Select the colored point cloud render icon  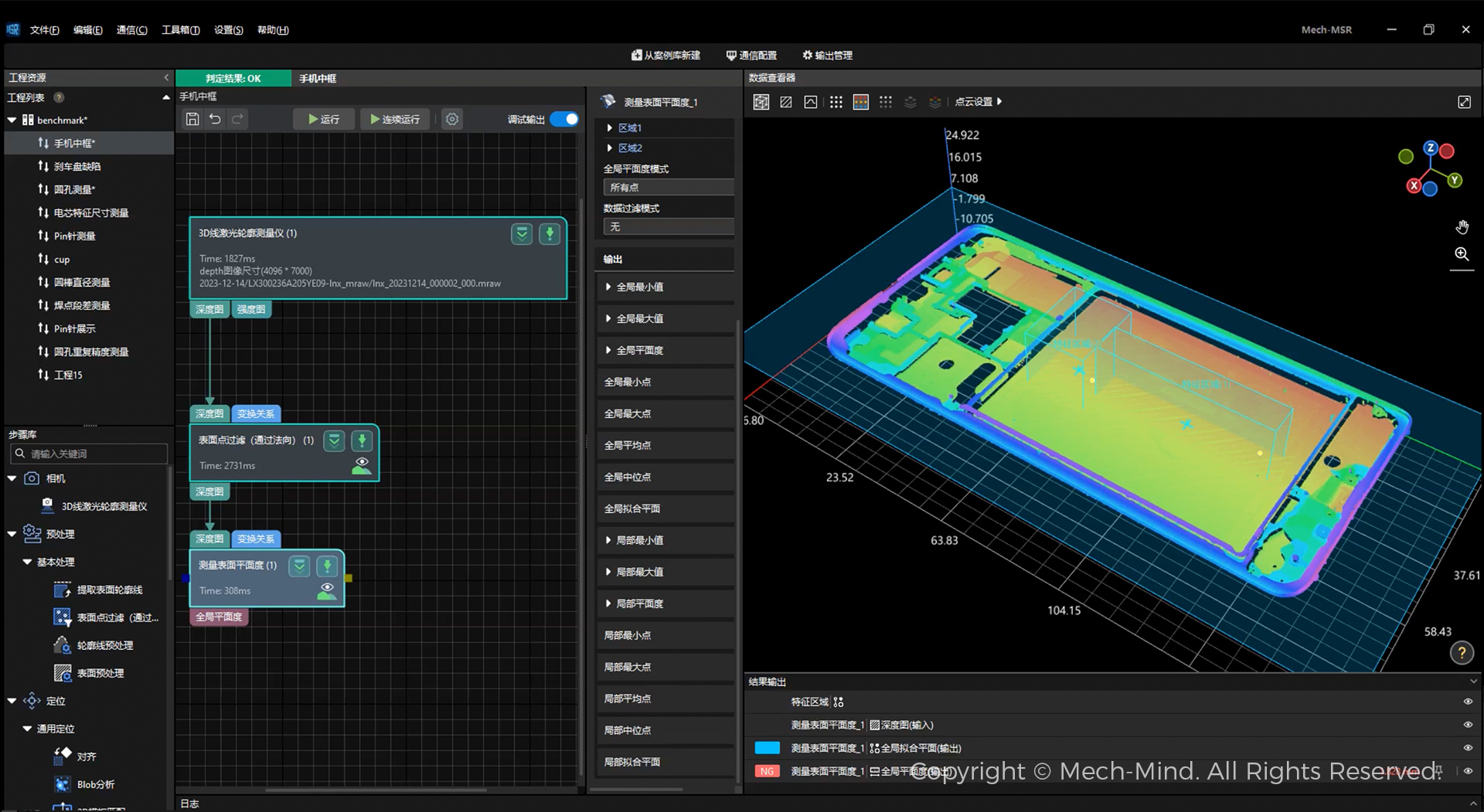(860, 102)
